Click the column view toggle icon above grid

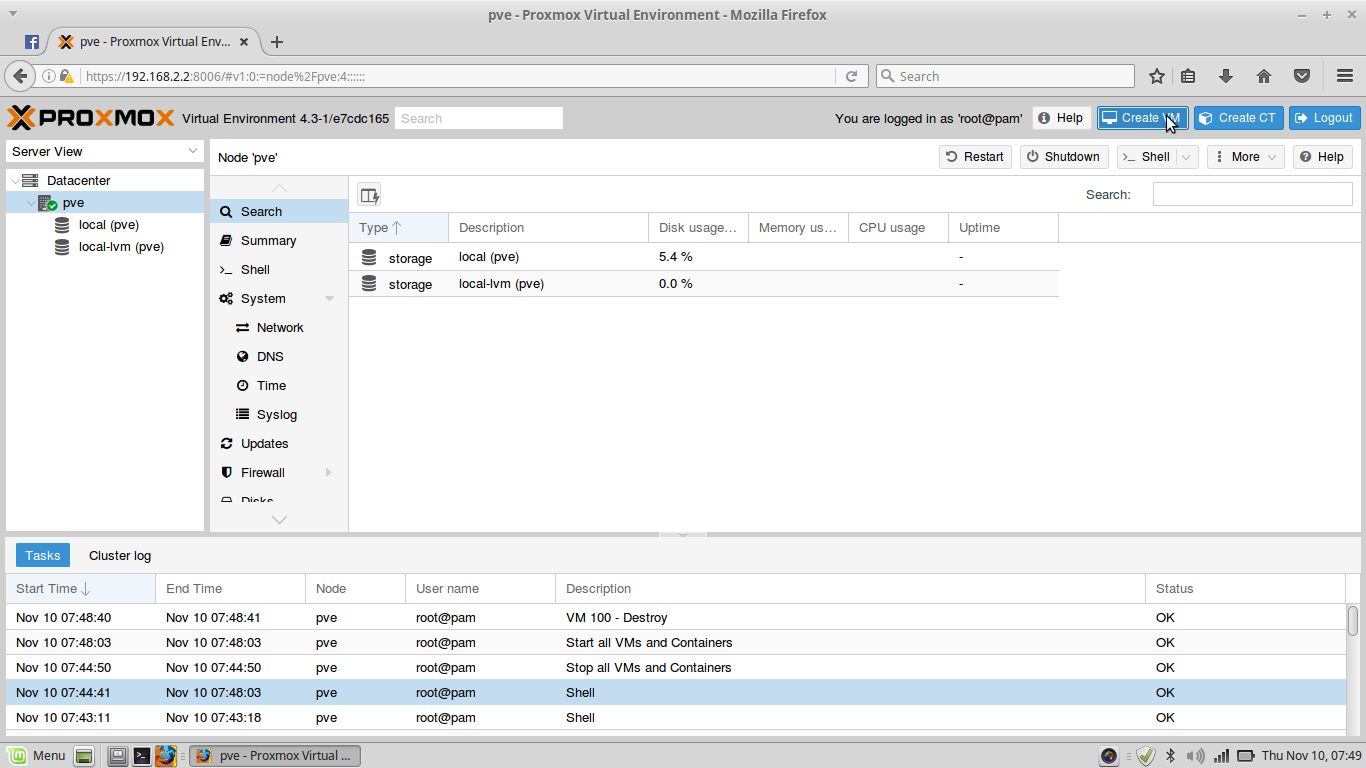click(369, 195)
